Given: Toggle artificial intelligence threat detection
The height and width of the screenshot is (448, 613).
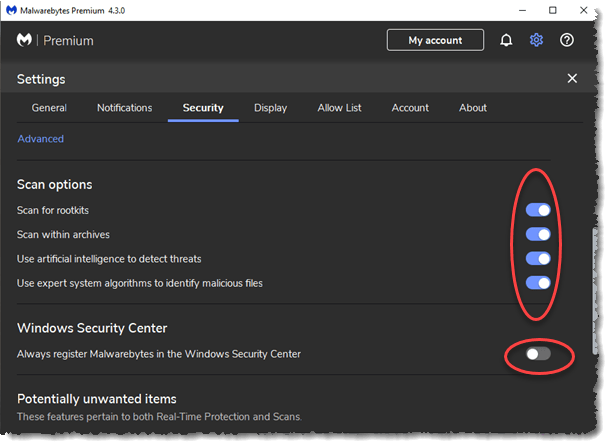Looking at the screenshot, I should click(538, 259).
